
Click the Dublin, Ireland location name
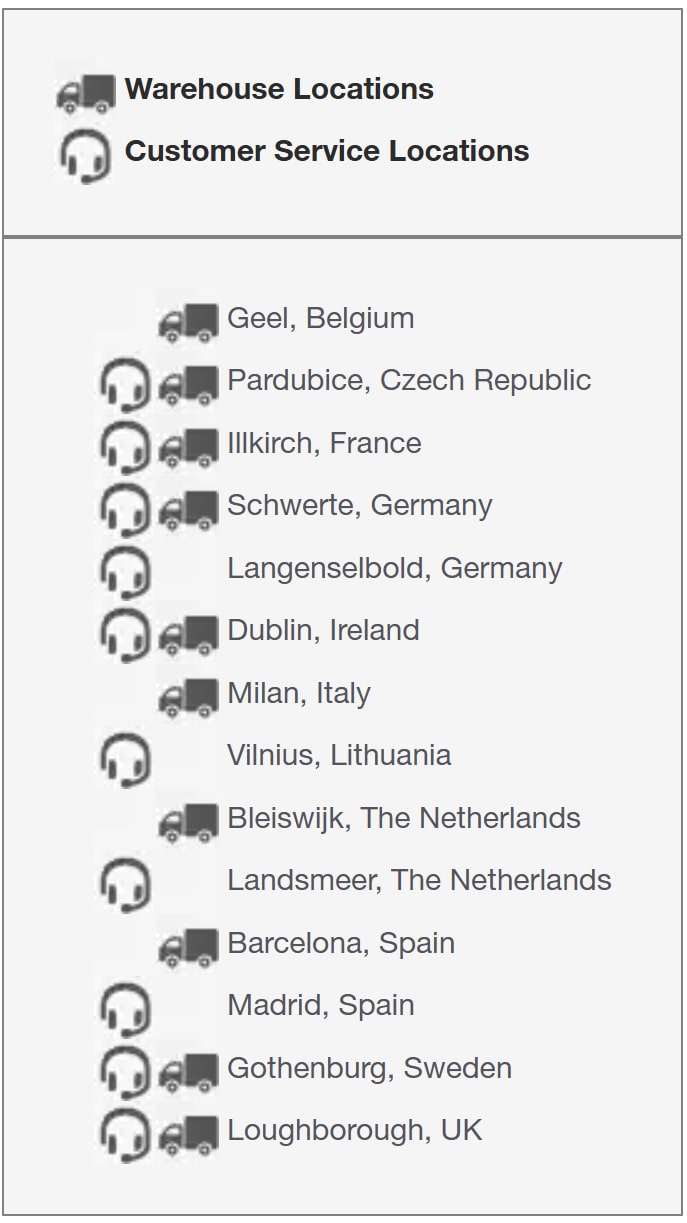(x=323, y=630)
